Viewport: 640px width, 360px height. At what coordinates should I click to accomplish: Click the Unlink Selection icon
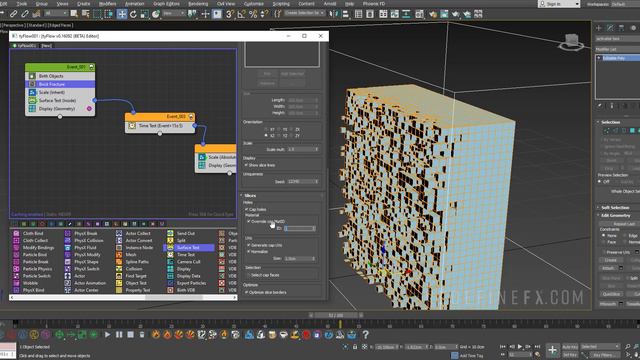click(x=25, y=14)
